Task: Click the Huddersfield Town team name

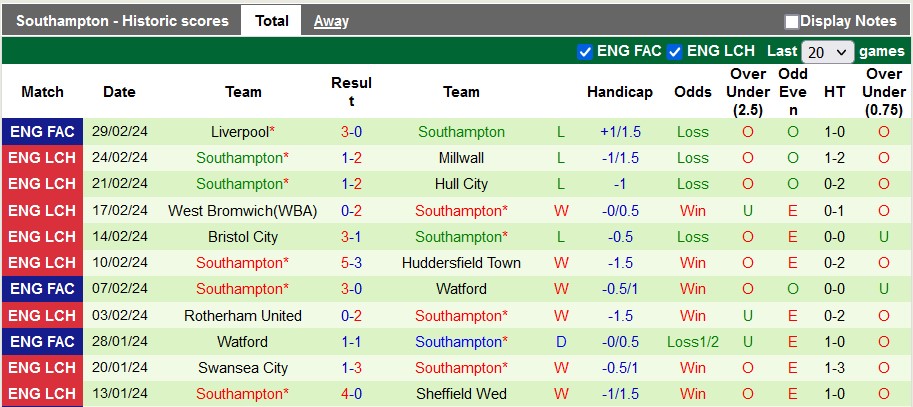Action: click(461, 263)
